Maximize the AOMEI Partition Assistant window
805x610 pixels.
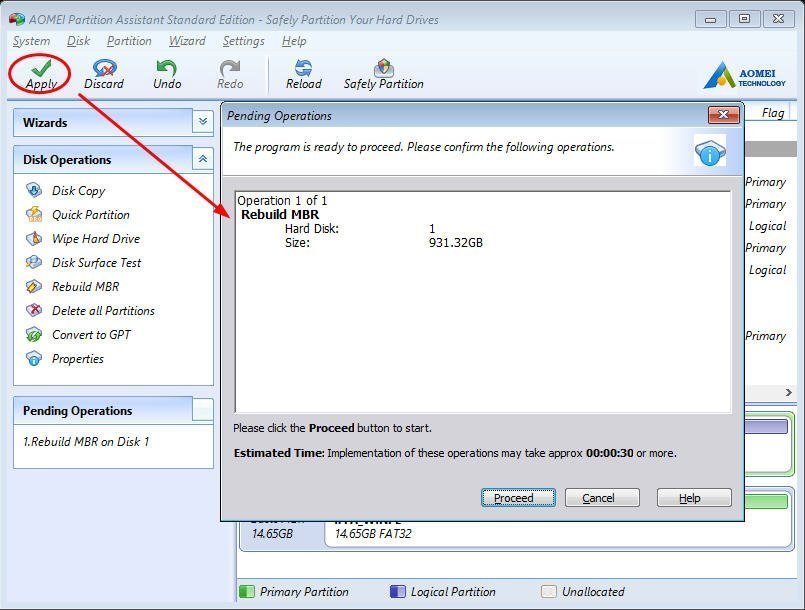point(744,20)
